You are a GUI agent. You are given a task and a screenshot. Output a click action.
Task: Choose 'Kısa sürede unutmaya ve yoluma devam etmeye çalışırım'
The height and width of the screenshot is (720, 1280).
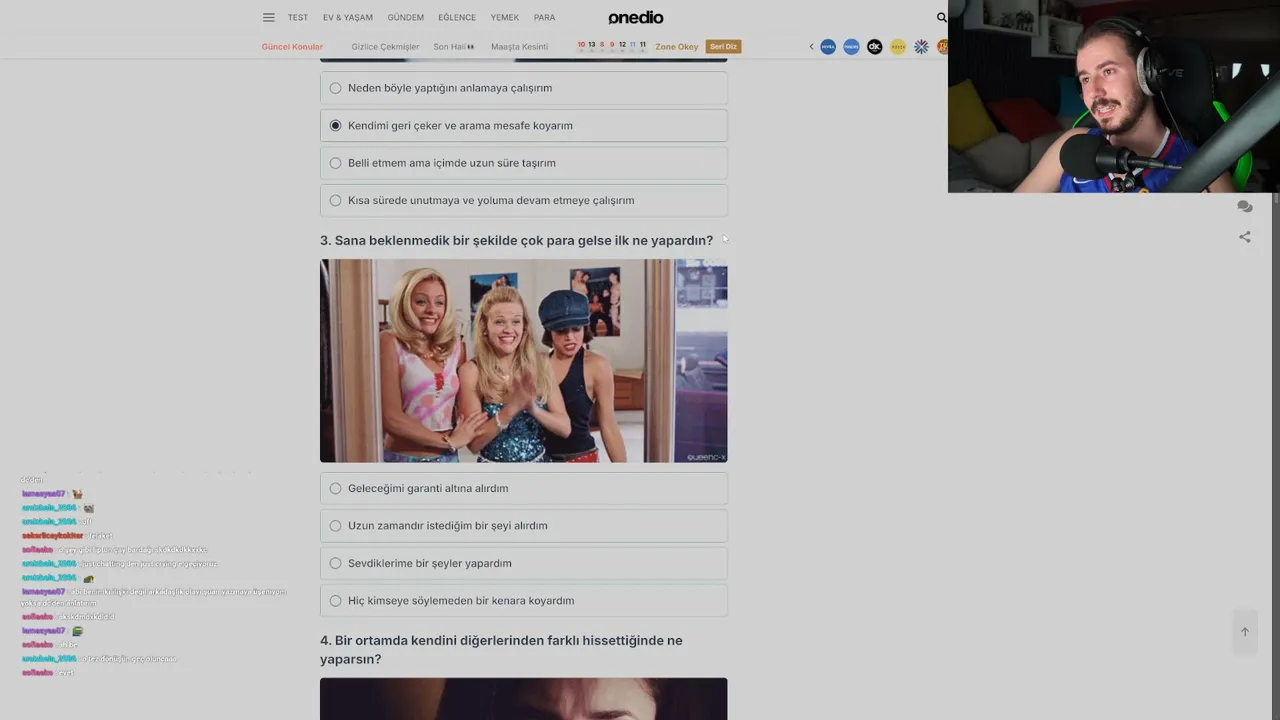tap(524, 200)
